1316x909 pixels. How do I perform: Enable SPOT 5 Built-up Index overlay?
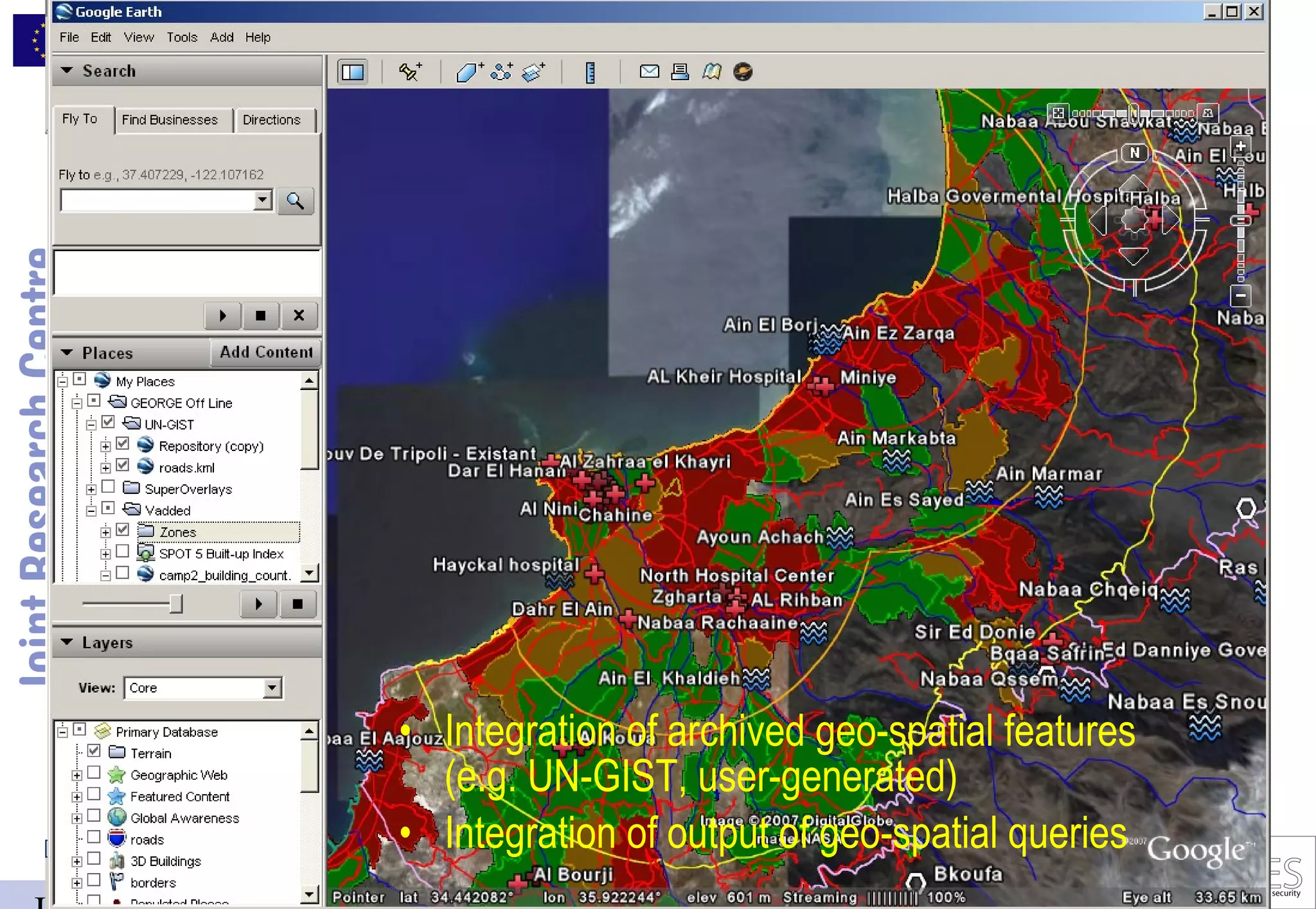coord(123,551)
